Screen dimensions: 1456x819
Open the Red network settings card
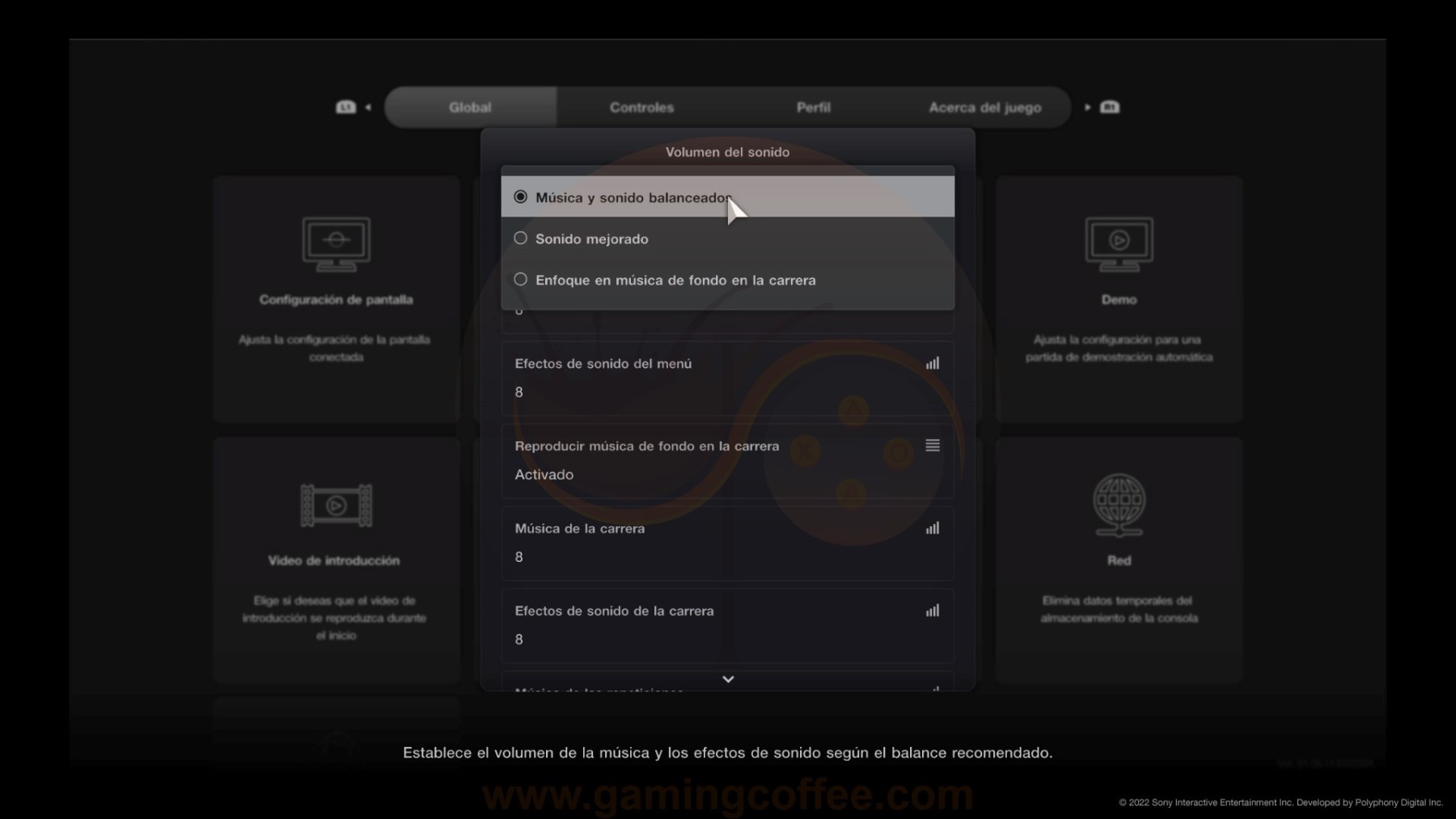click(1120, 560)
